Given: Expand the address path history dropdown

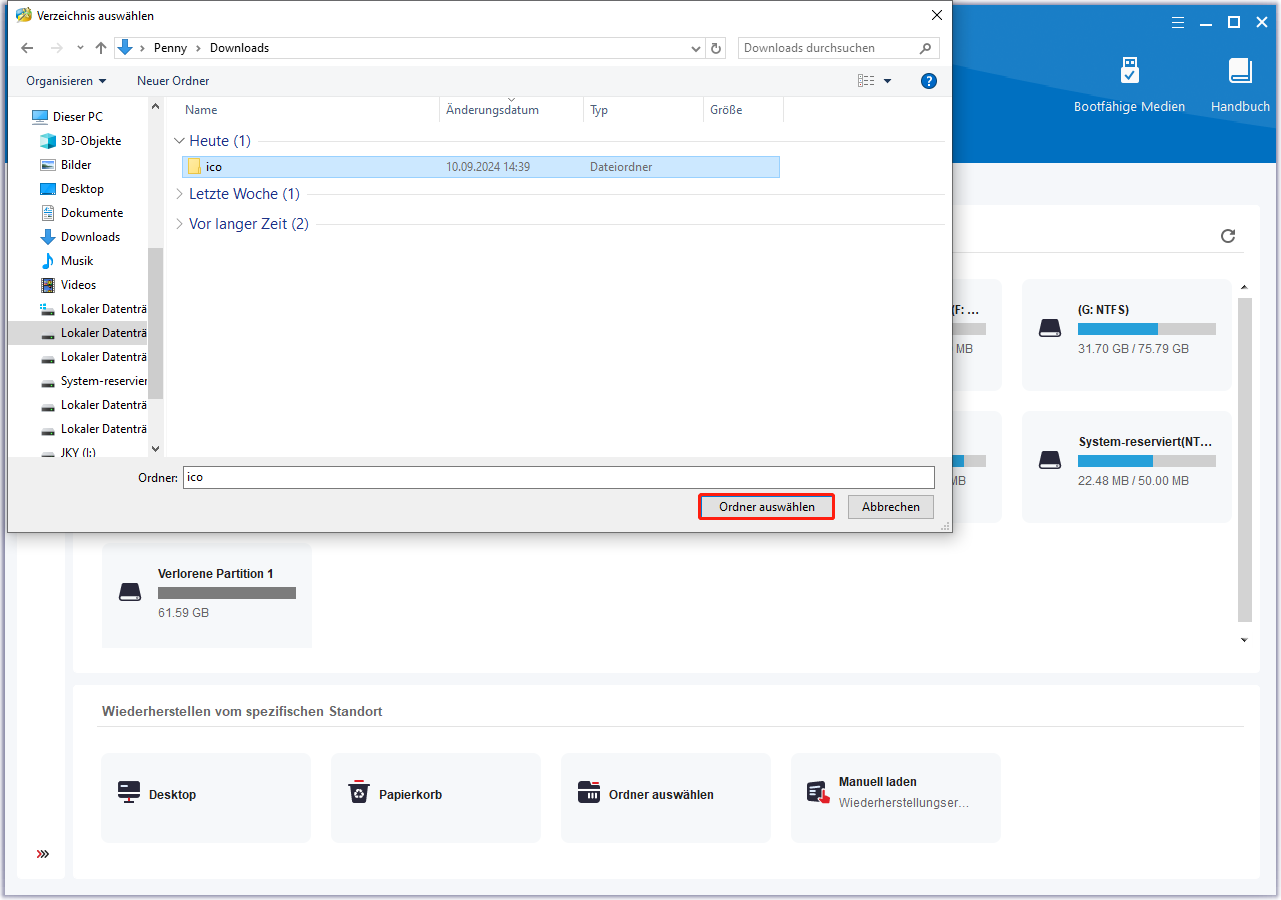Looking at the screenshot, I should [696, 48].
